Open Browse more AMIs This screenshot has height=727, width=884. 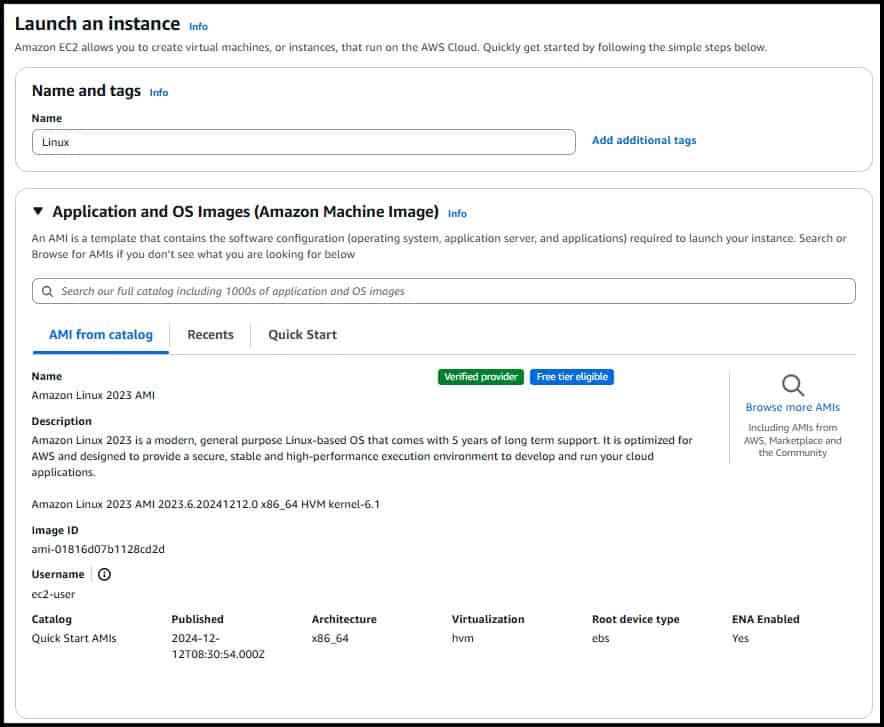[793, 407]
